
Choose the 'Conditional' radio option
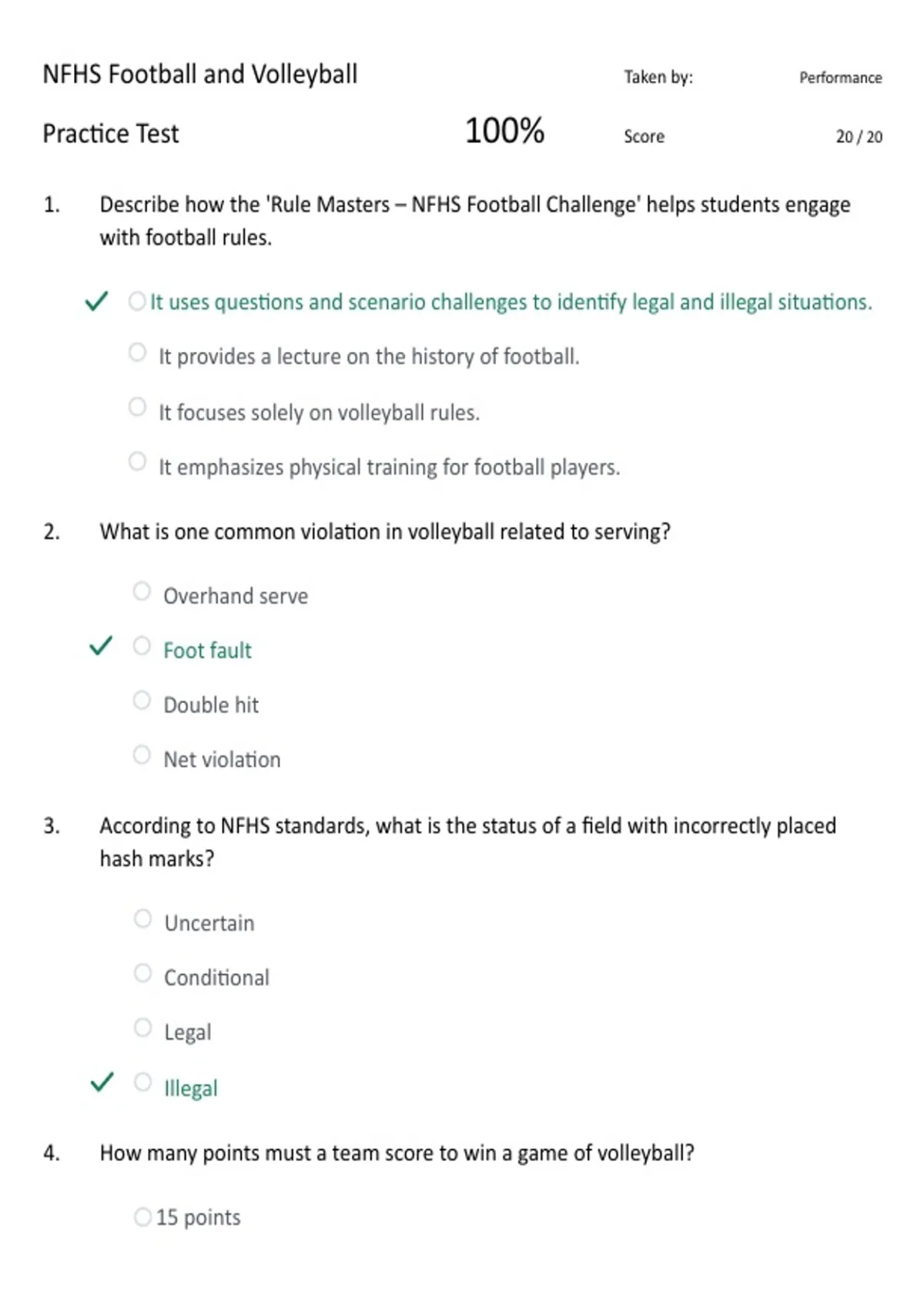(142, 973)
